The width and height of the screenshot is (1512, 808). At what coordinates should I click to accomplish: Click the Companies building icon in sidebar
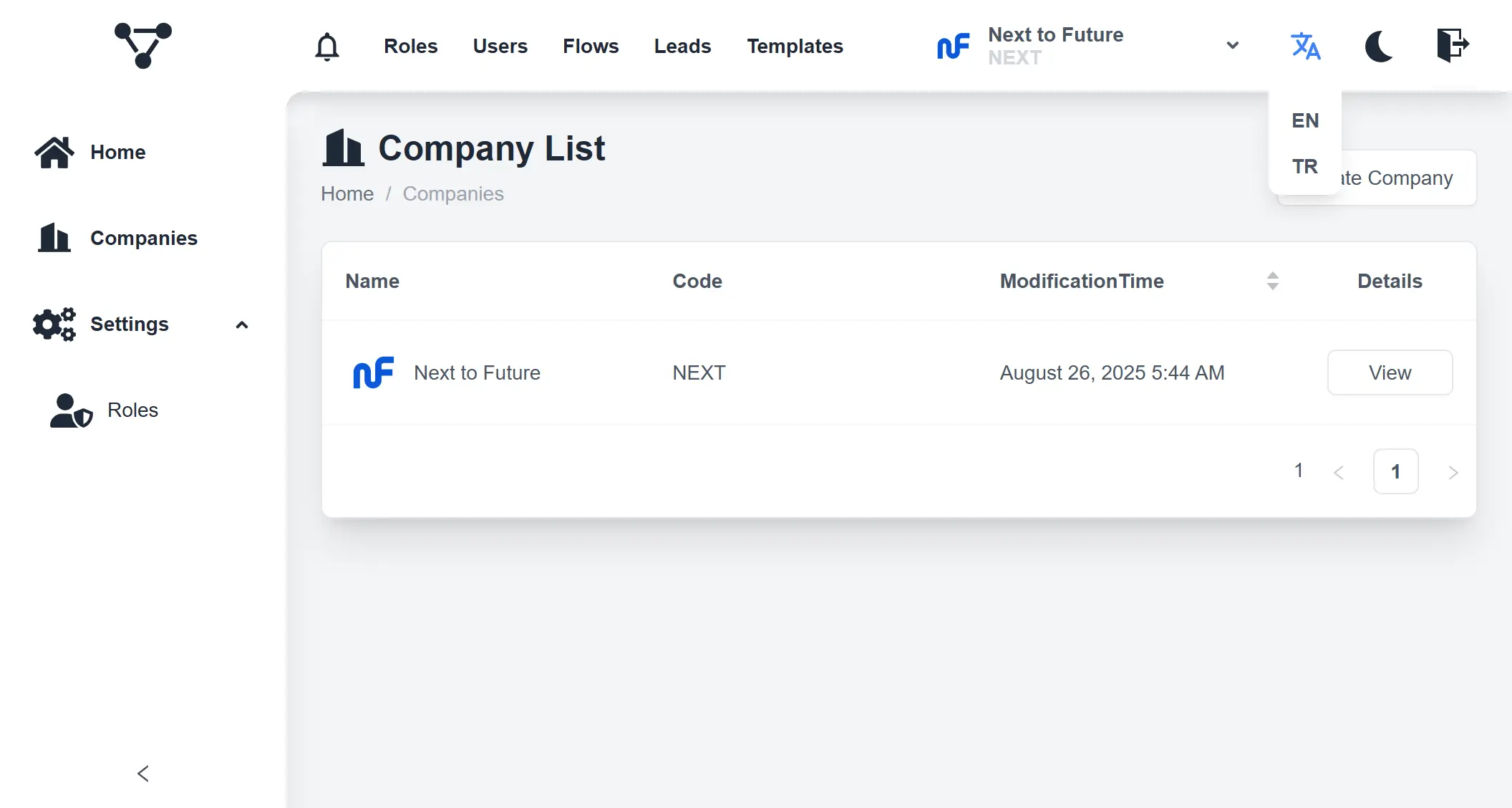(54, 238)
